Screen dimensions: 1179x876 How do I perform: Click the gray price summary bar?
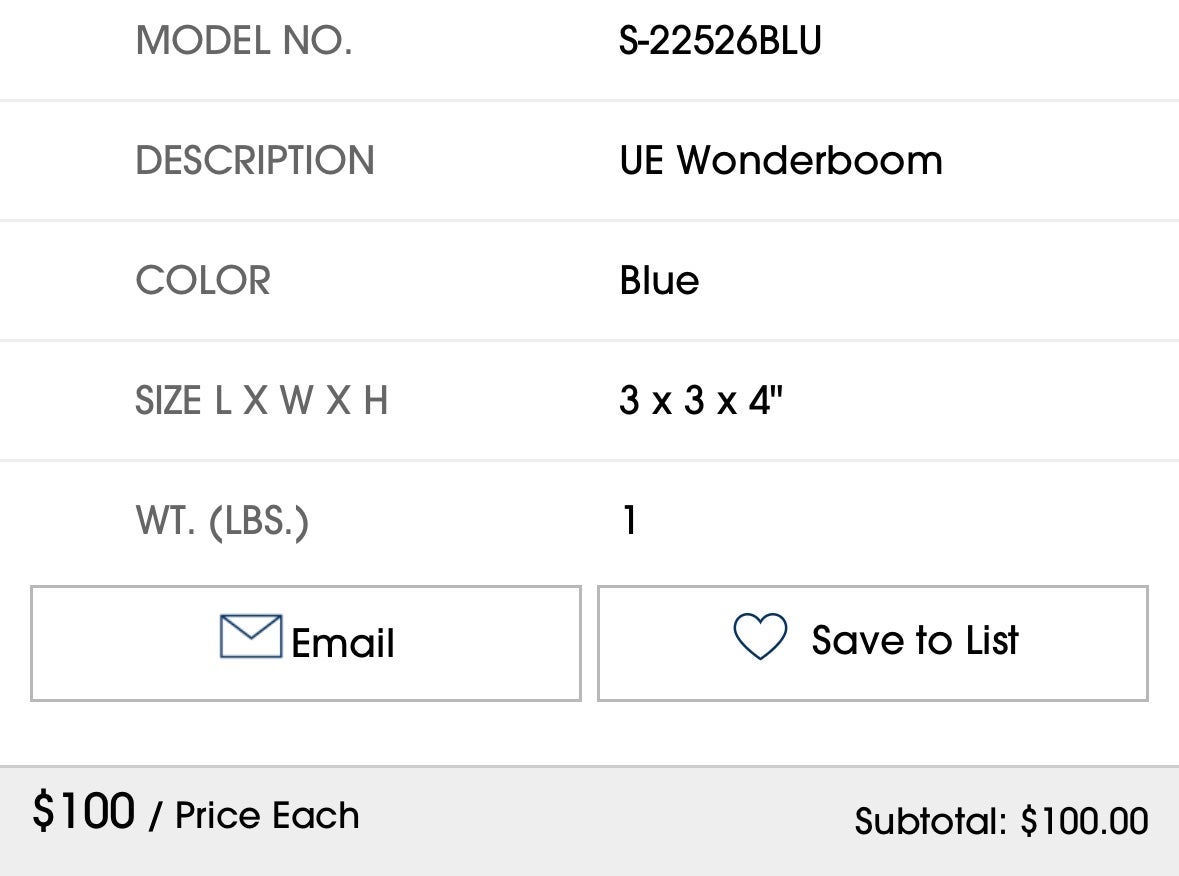point(590,821)
